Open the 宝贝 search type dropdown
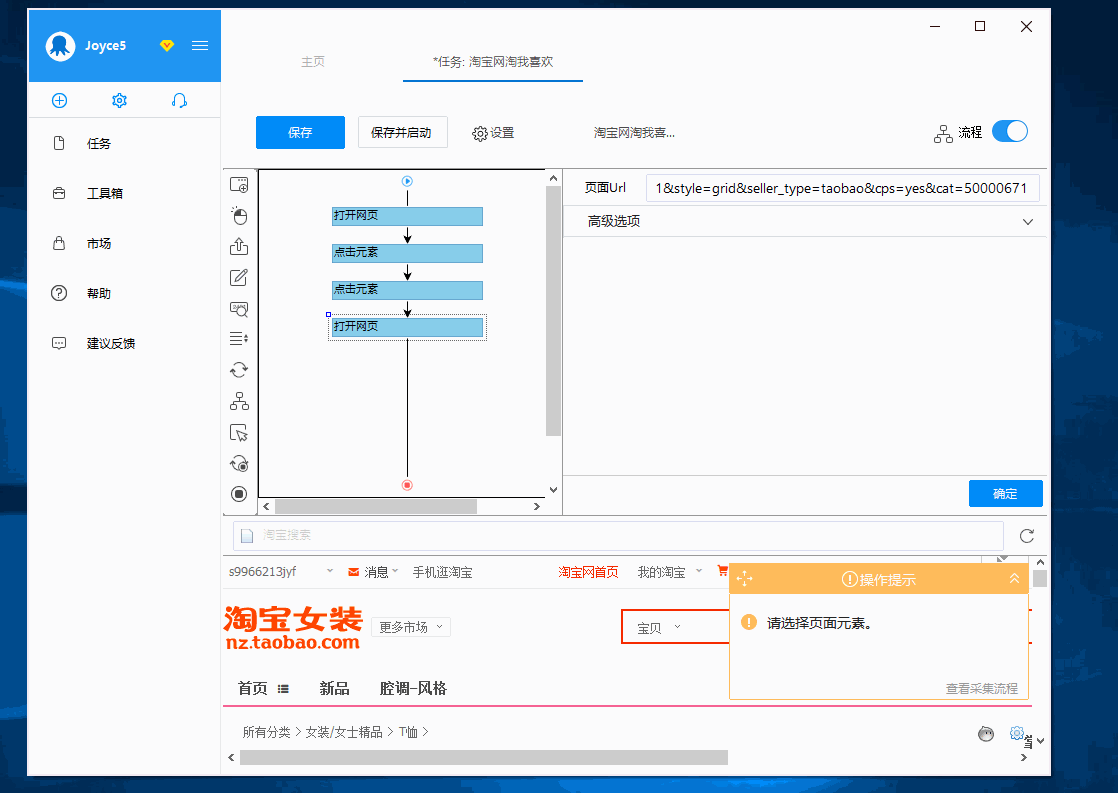1118x793 pixels. (x=658, y=628)
